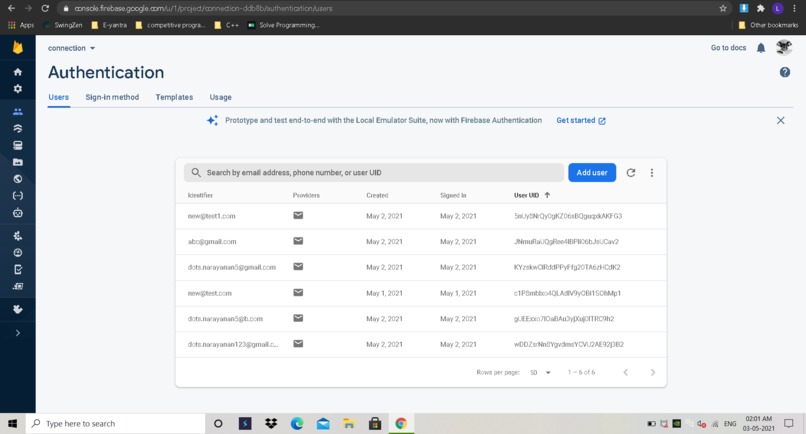Open Functions brackets sidebar icon
This screenshot has width=806, height=434.
tap(17, 195)
